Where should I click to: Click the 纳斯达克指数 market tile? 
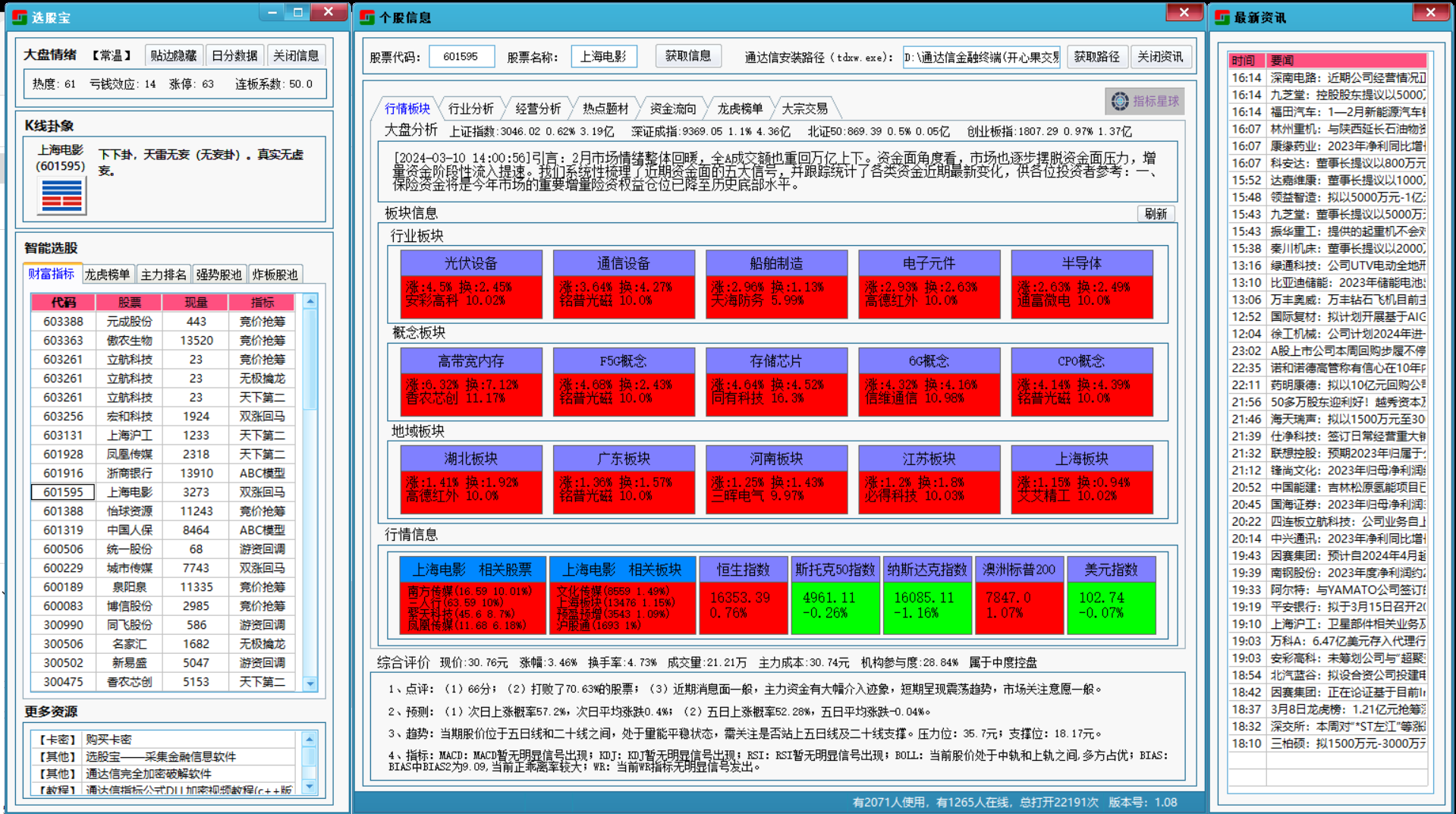(x=927, y=595)
